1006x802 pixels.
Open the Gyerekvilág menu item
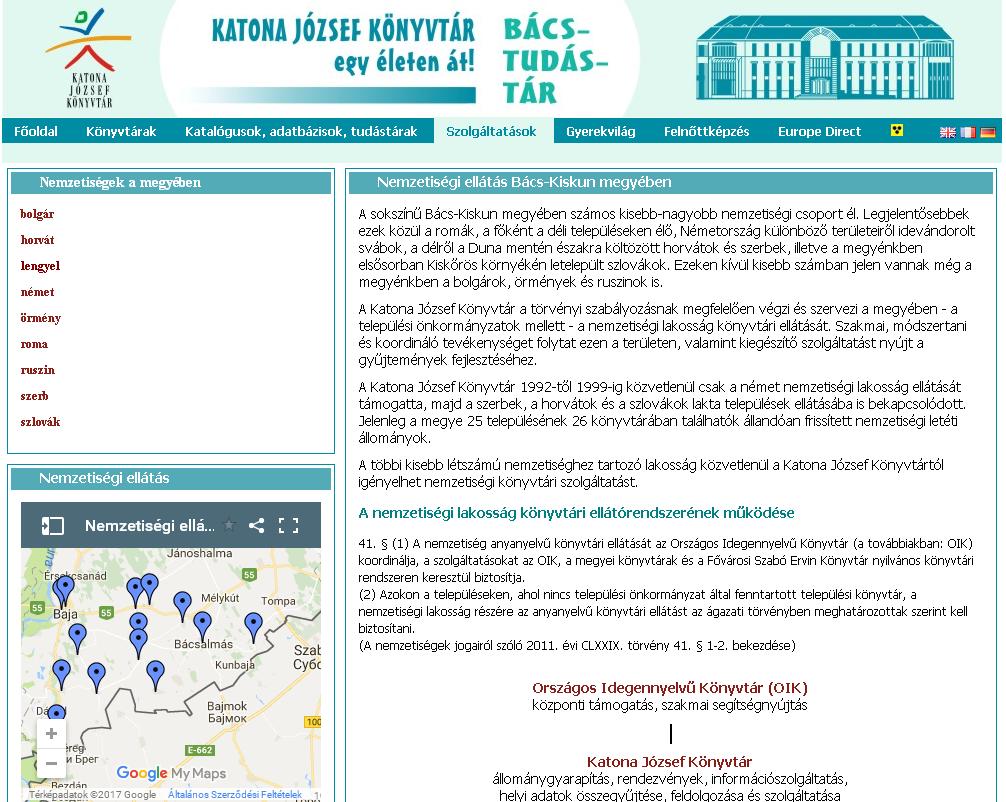601,132
